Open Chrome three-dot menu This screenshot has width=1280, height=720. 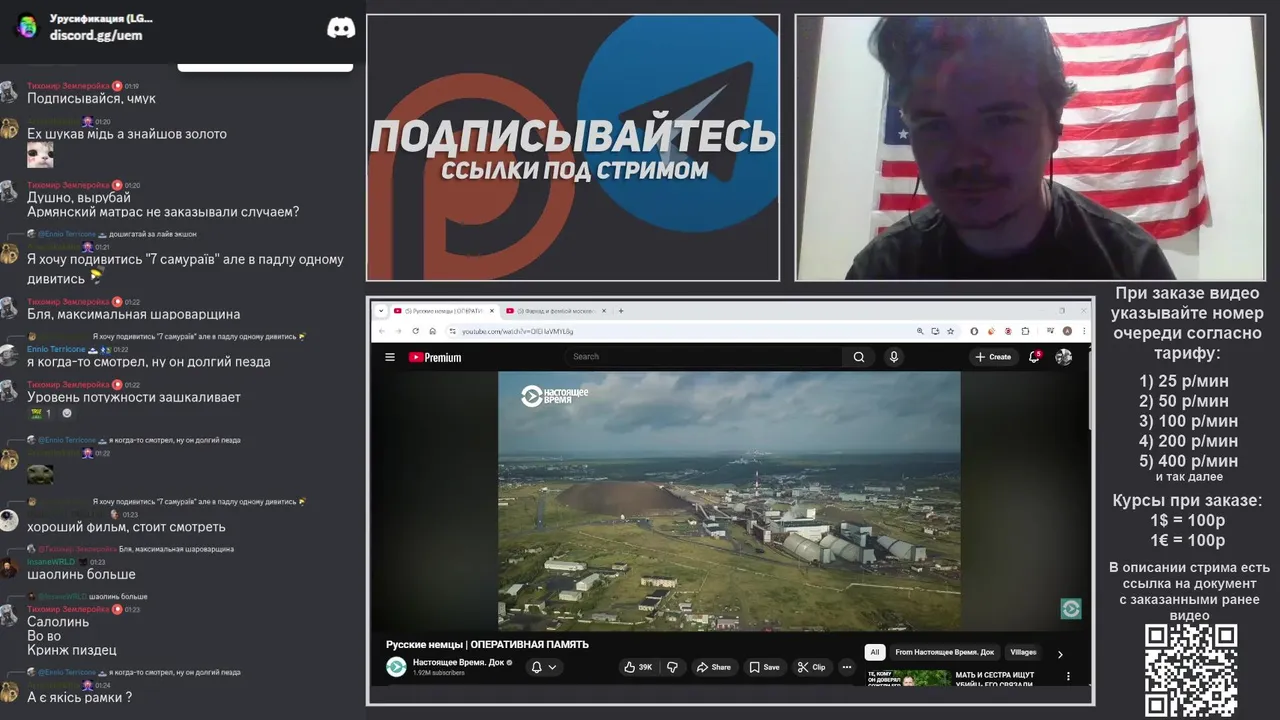(1084, 331)
